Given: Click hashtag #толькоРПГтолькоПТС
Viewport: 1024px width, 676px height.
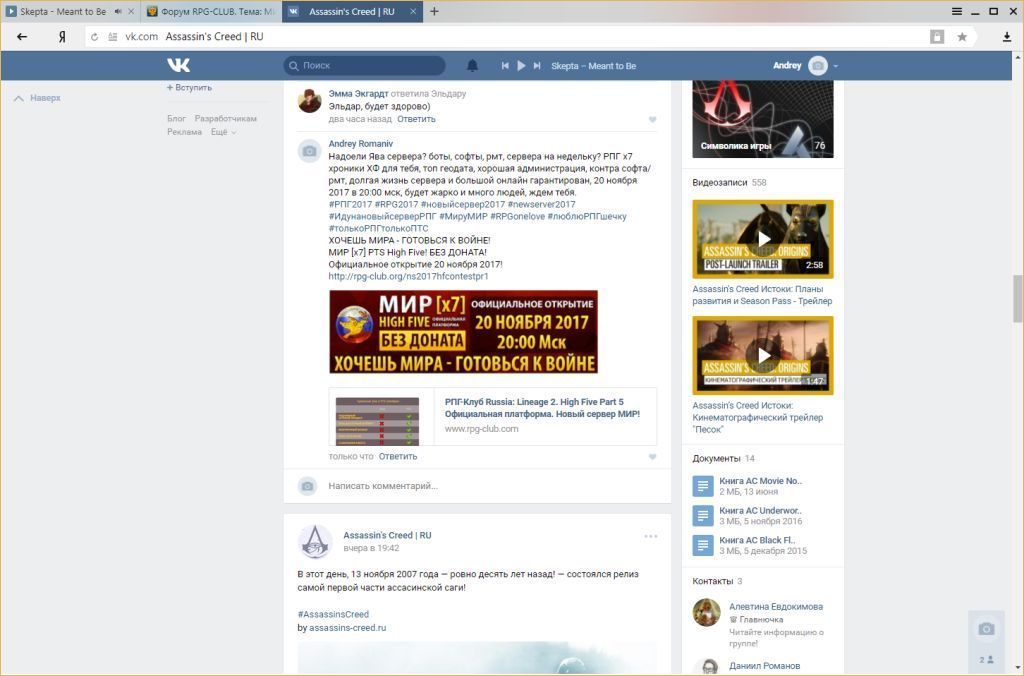Looking at the screenshot, I should (x=378, y=229).
